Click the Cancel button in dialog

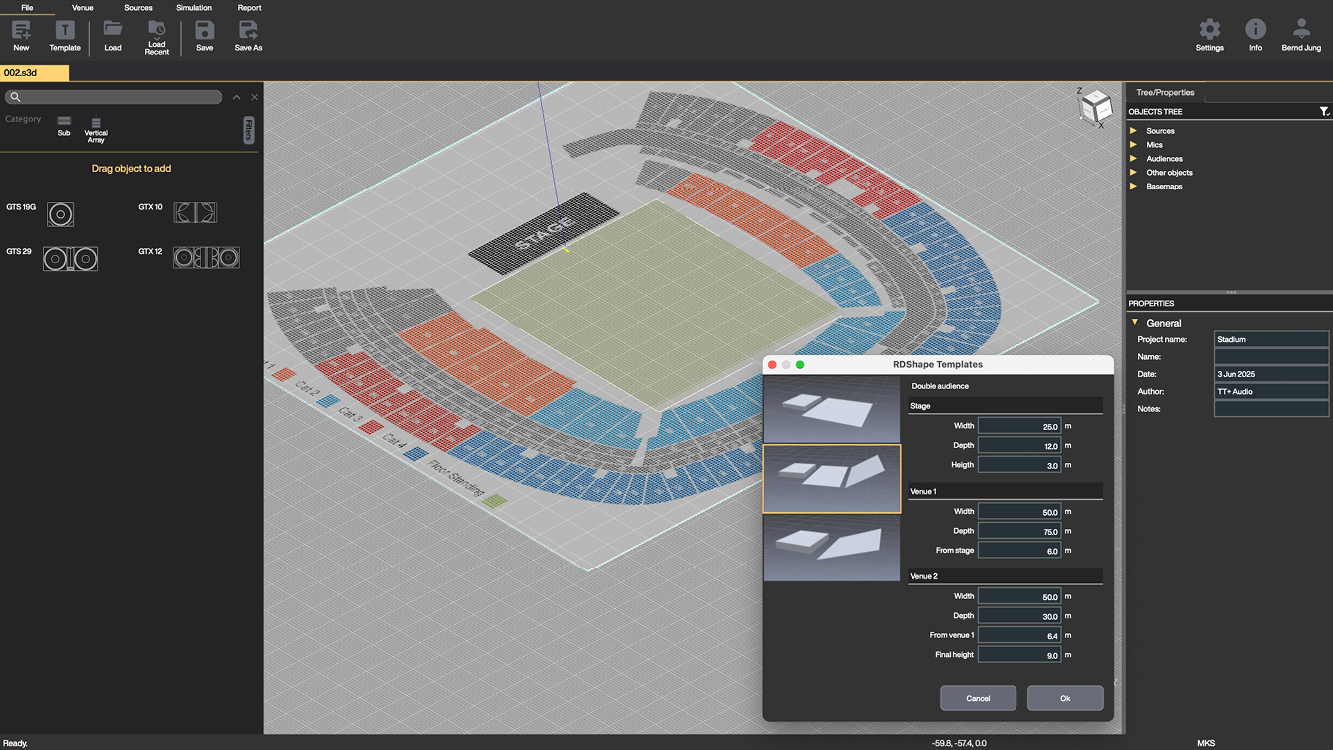tap(978, 698)
